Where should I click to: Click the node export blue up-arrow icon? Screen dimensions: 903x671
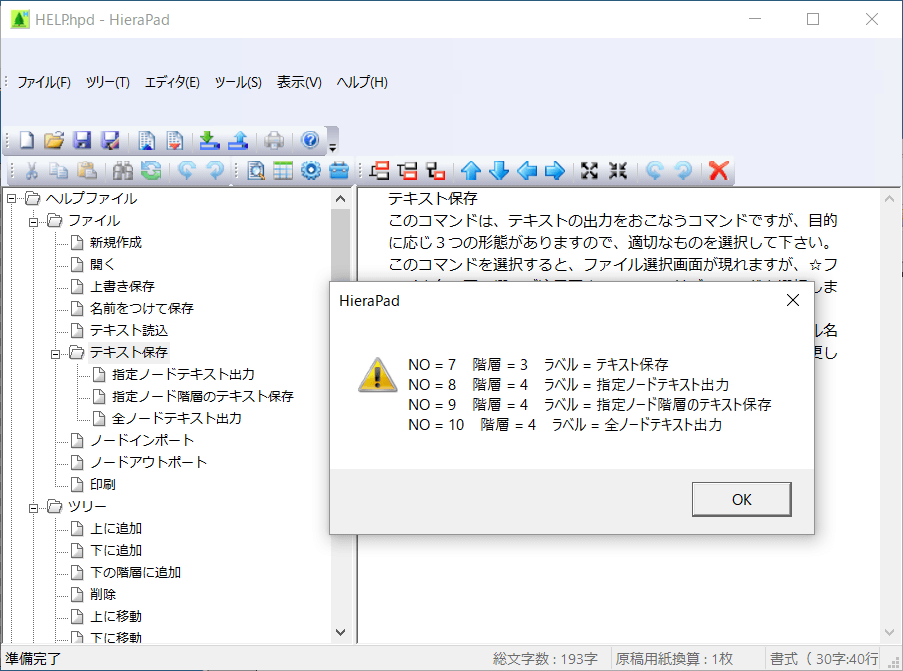tap(238, 140)
